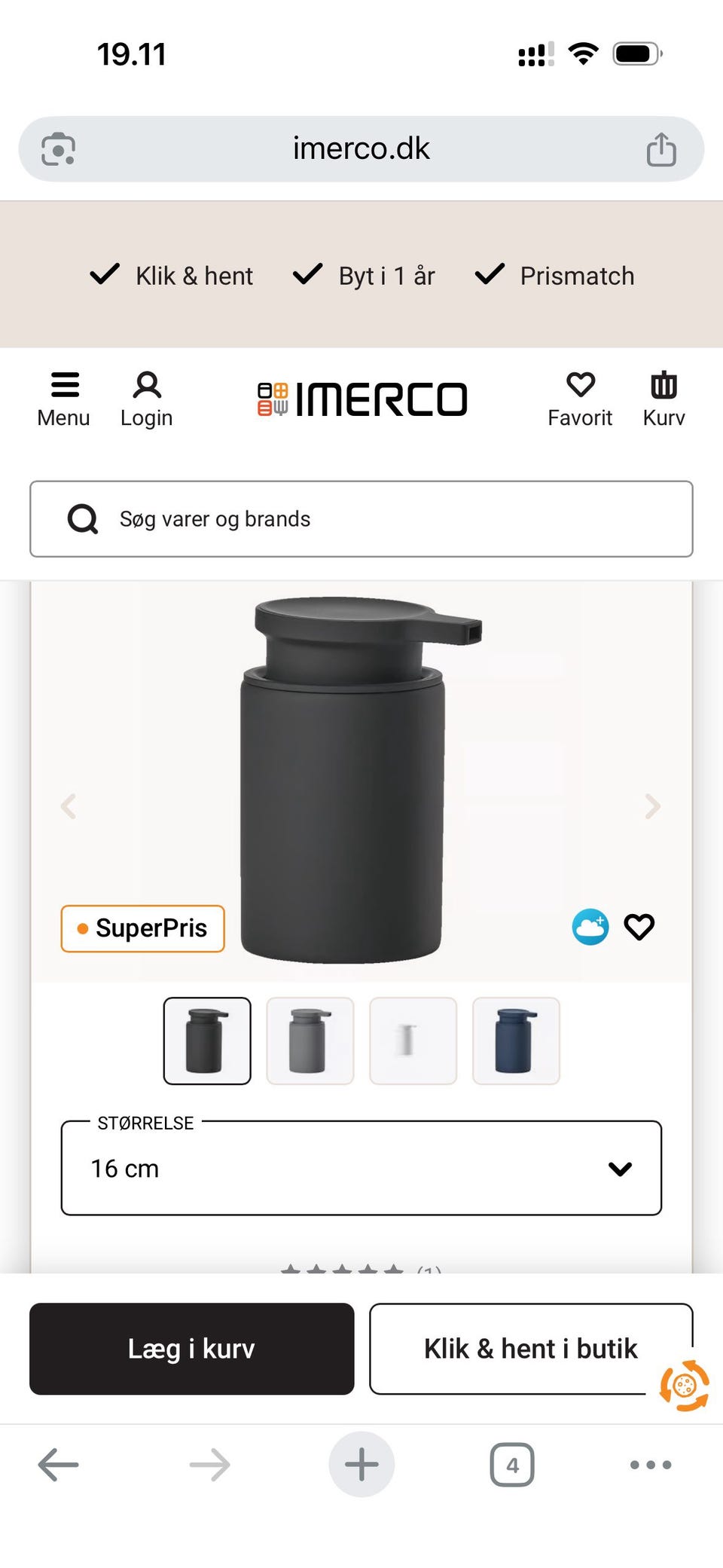Open the browser three-dots menu
The height and width of the screenshot is (1568, 723).
click(651, 1465)
